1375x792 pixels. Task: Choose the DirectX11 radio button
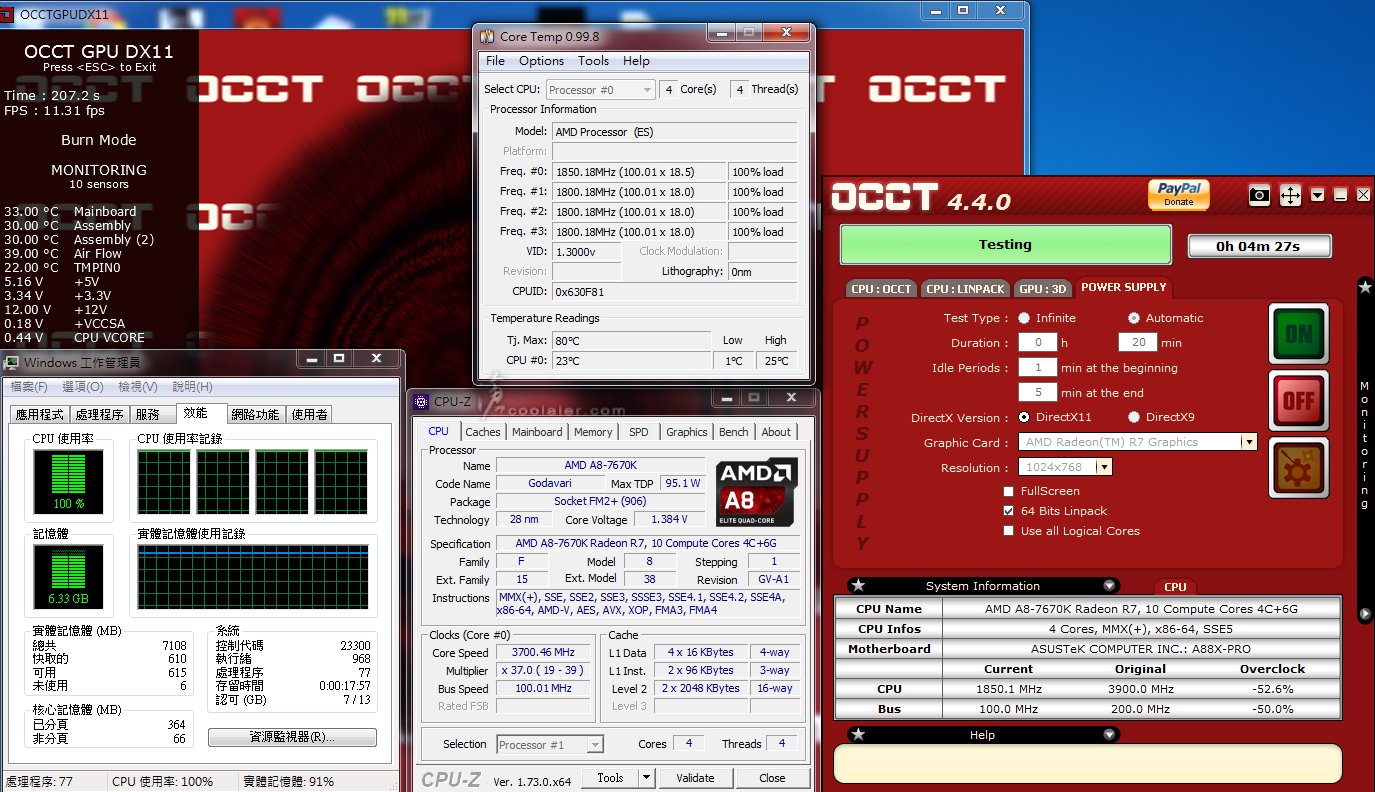click(x=1025, y=417)
